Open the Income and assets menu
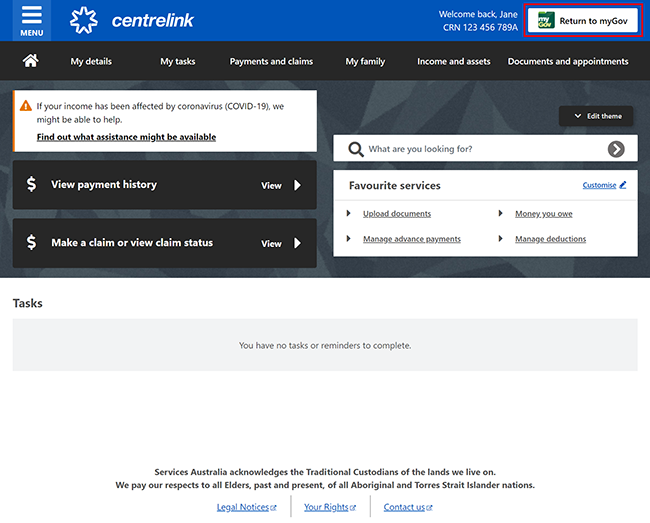650x523 pixels. (454, 61)
